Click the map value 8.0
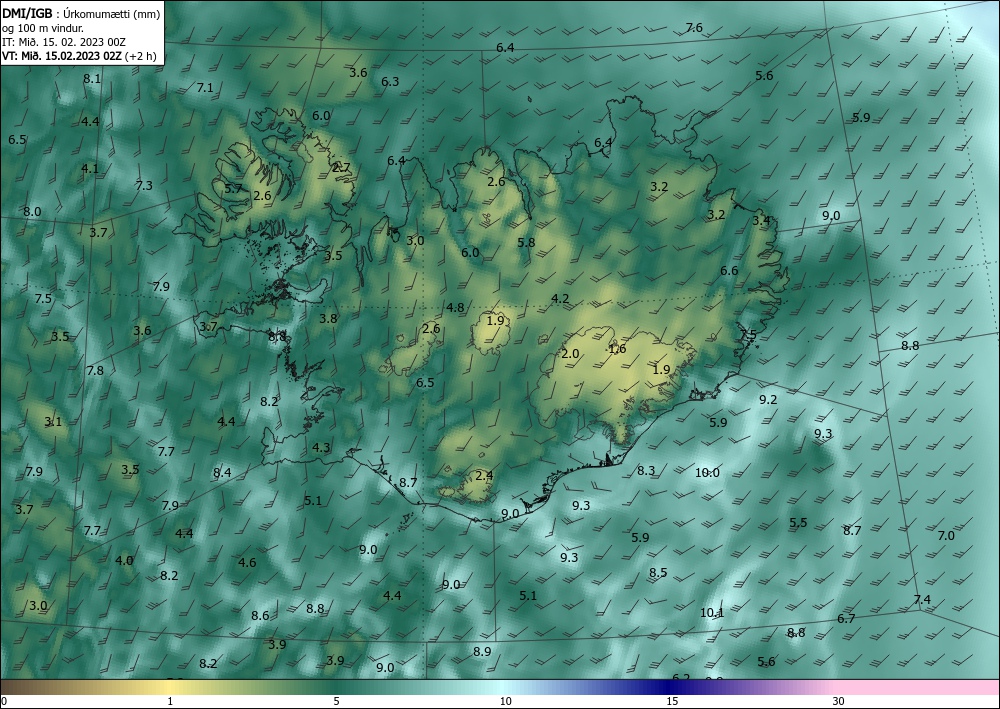1000x709 pixels. point(32,212)
